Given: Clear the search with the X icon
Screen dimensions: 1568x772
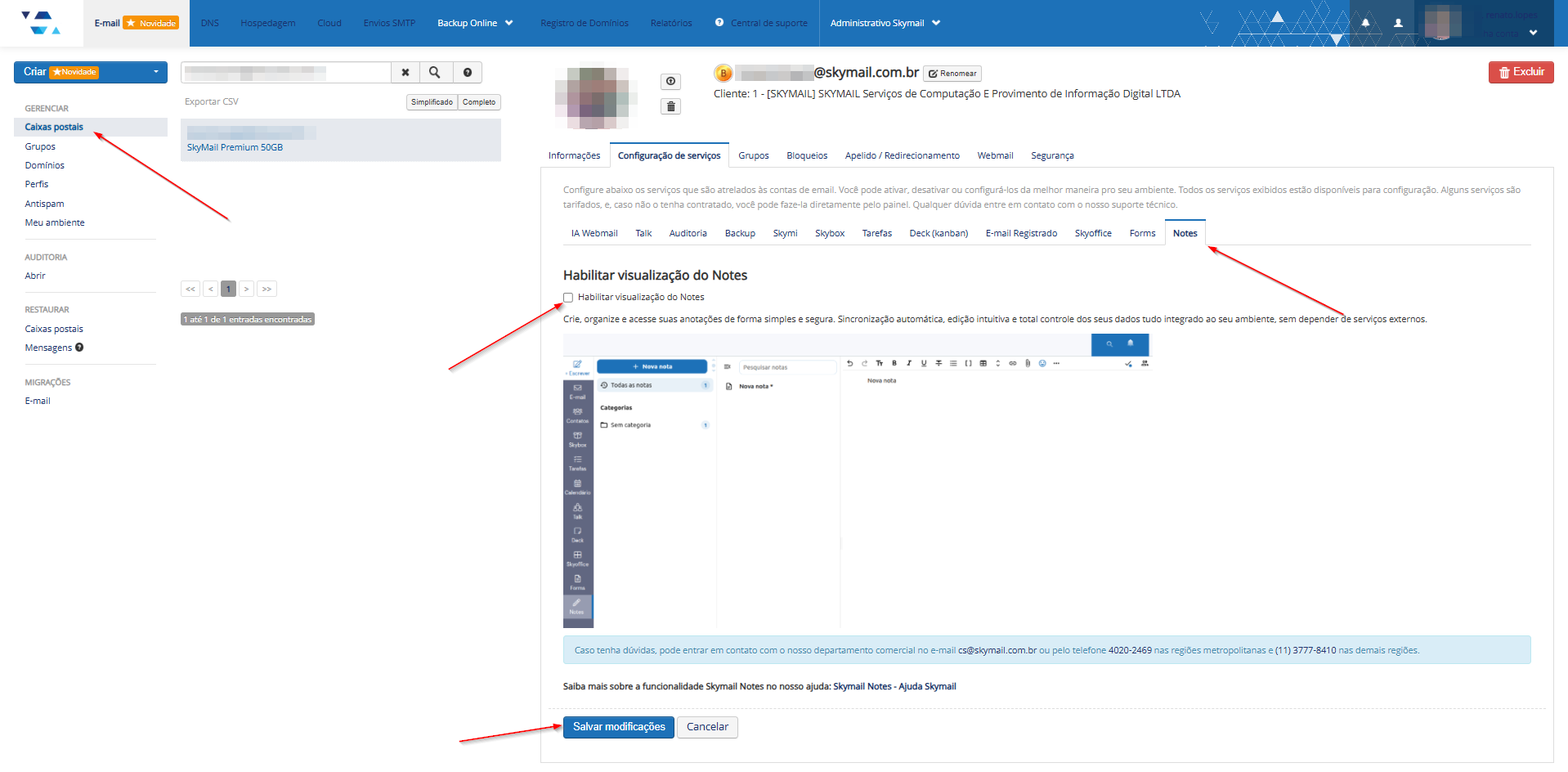Looking at the screenshot, I should 405,73.
